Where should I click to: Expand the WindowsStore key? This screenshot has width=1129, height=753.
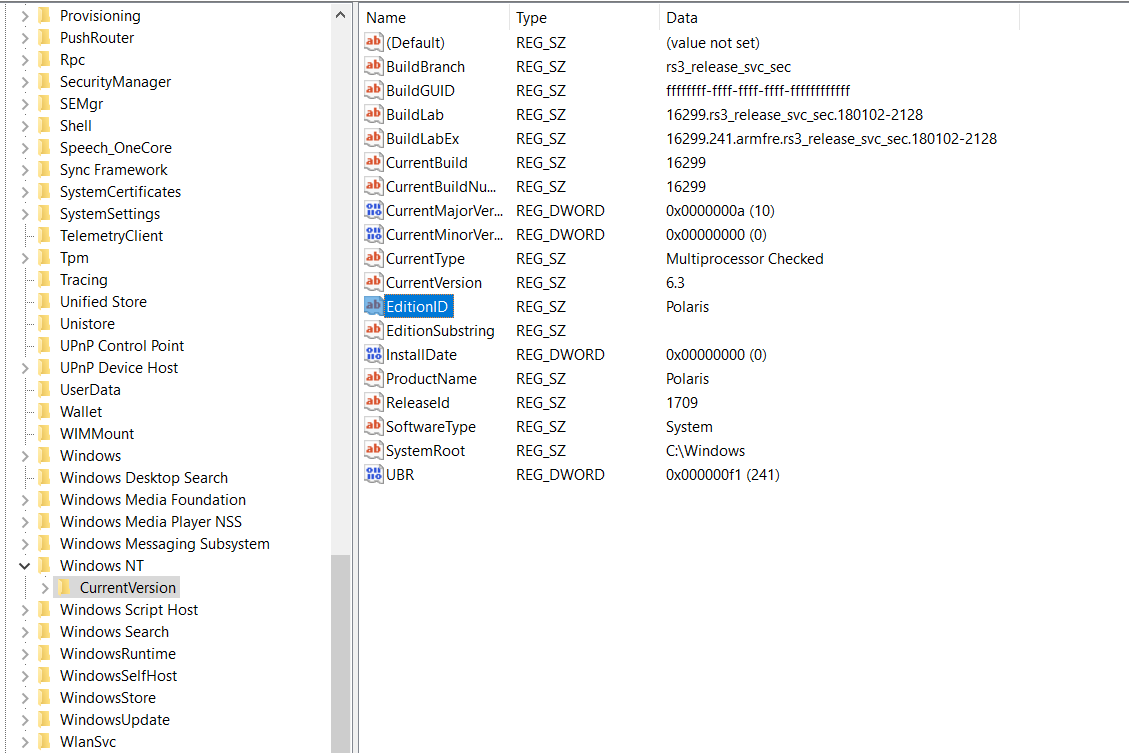coord(23,697)
